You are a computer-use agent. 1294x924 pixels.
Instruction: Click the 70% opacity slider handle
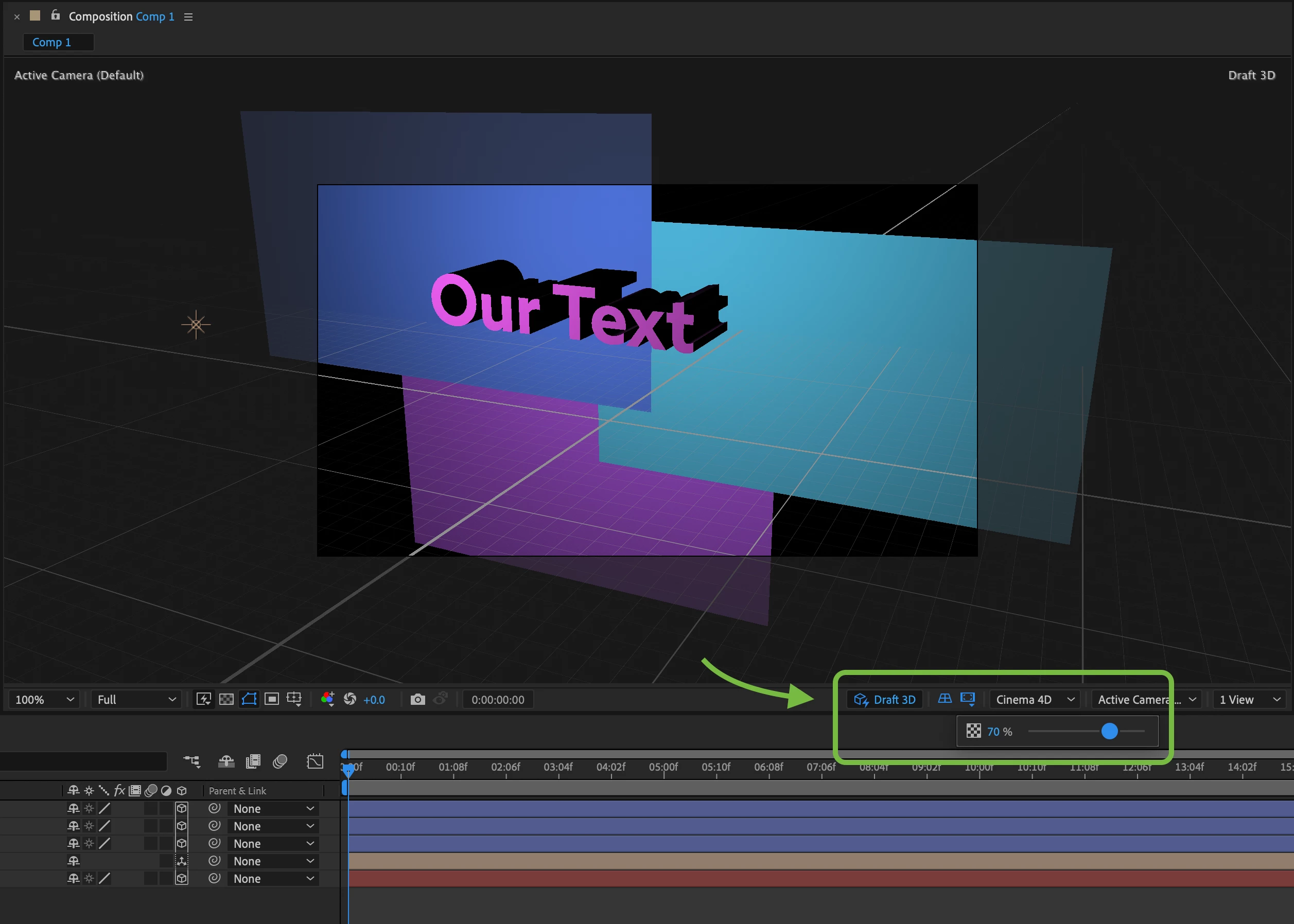point(1109,731)
